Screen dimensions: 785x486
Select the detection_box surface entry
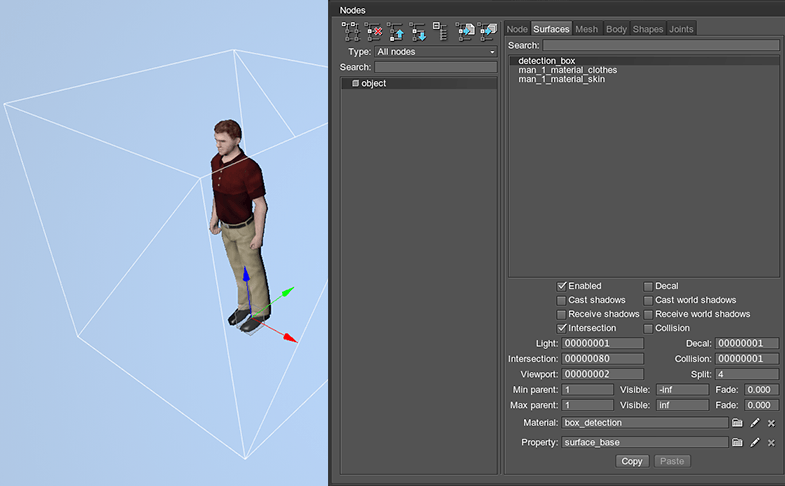coord(546,61)
